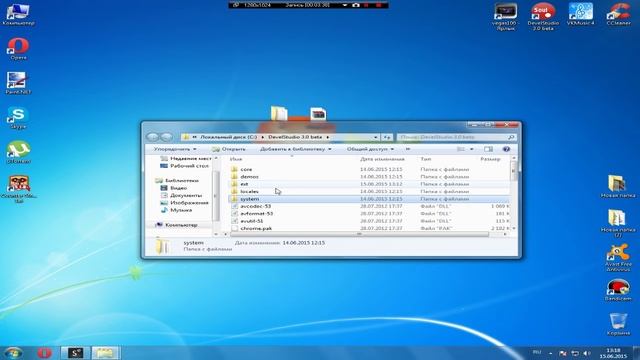640x360 pixels.
Task: Click the change view icon in Explorer toolbar
Action: point(461,149)
